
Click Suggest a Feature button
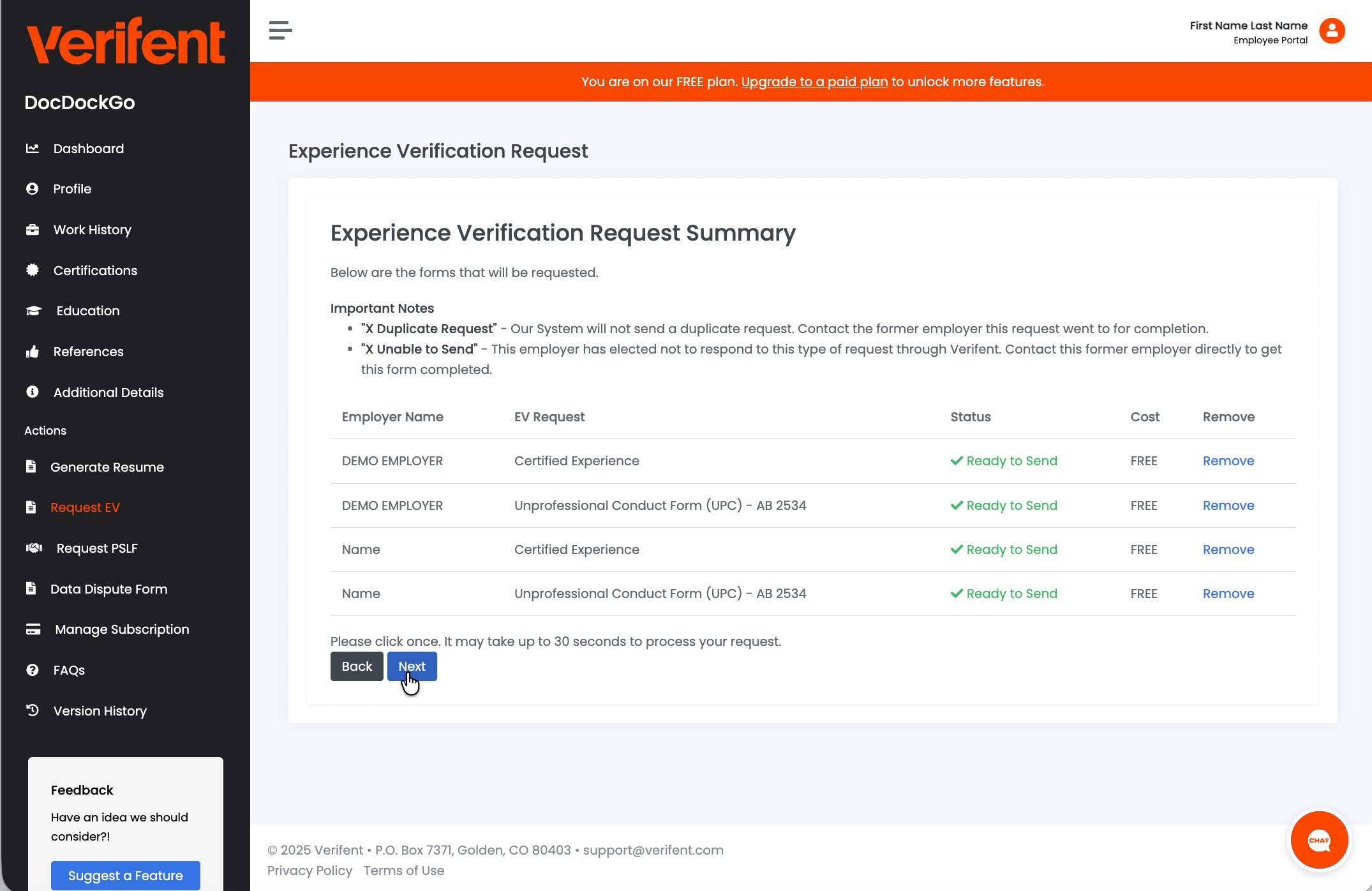(x=125, y=876)
